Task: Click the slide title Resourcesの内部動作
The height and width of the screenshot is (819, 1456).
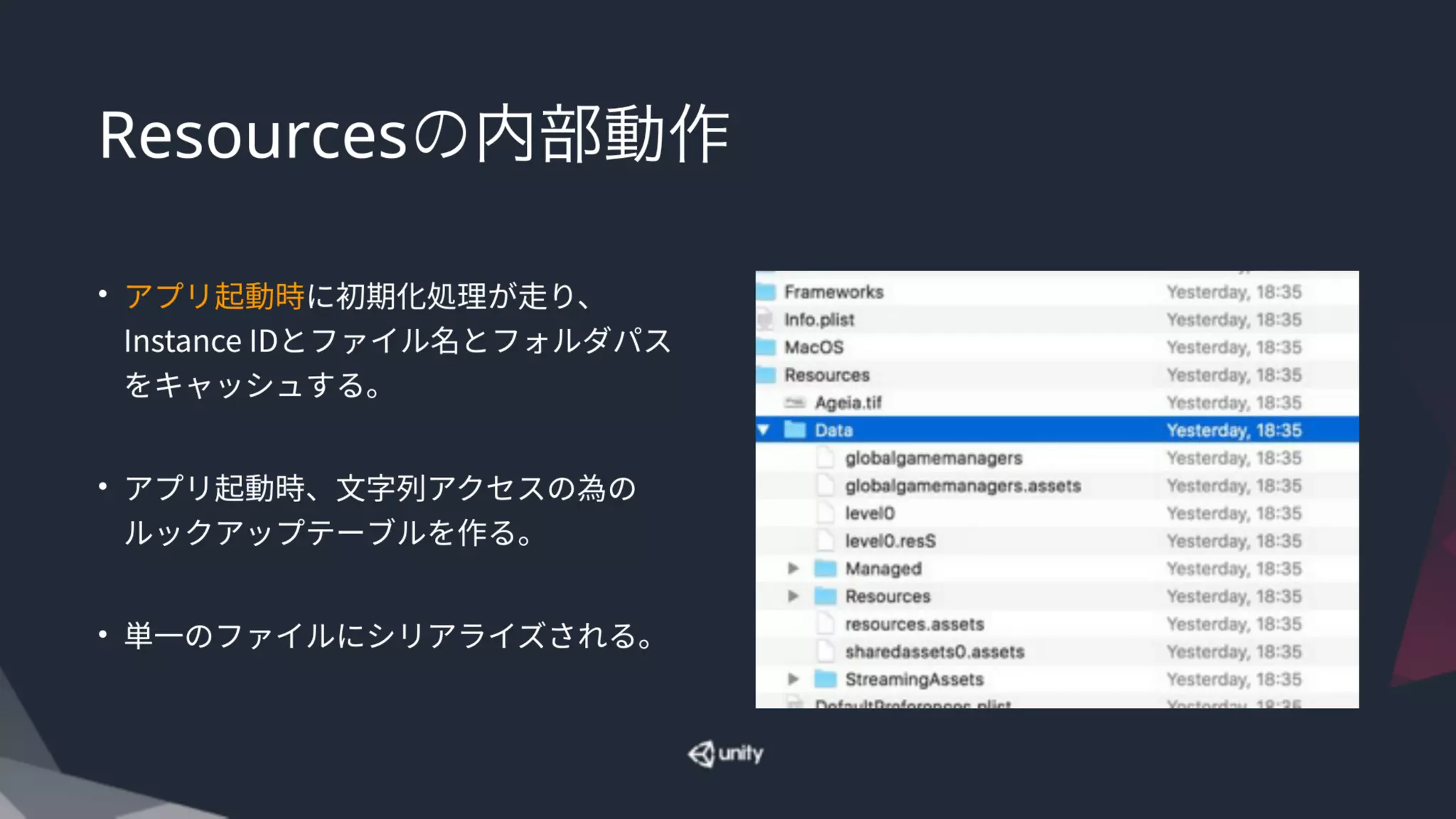Action: click(x=414, y=134)
